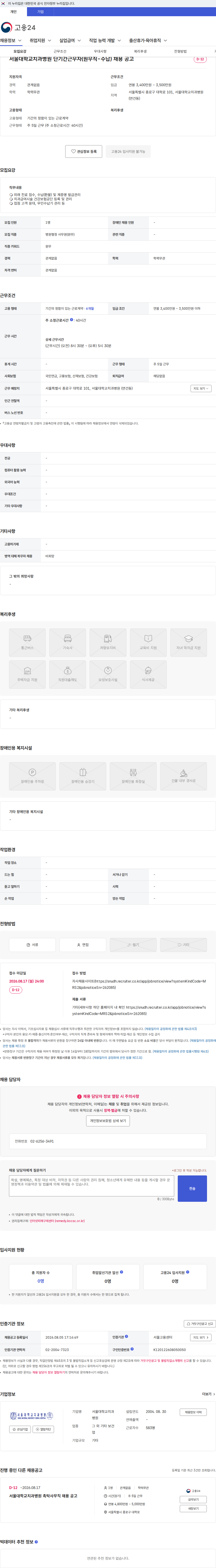Click the 장애인용 화장실 icon
216x1568 pixels.
click(133, 776)
